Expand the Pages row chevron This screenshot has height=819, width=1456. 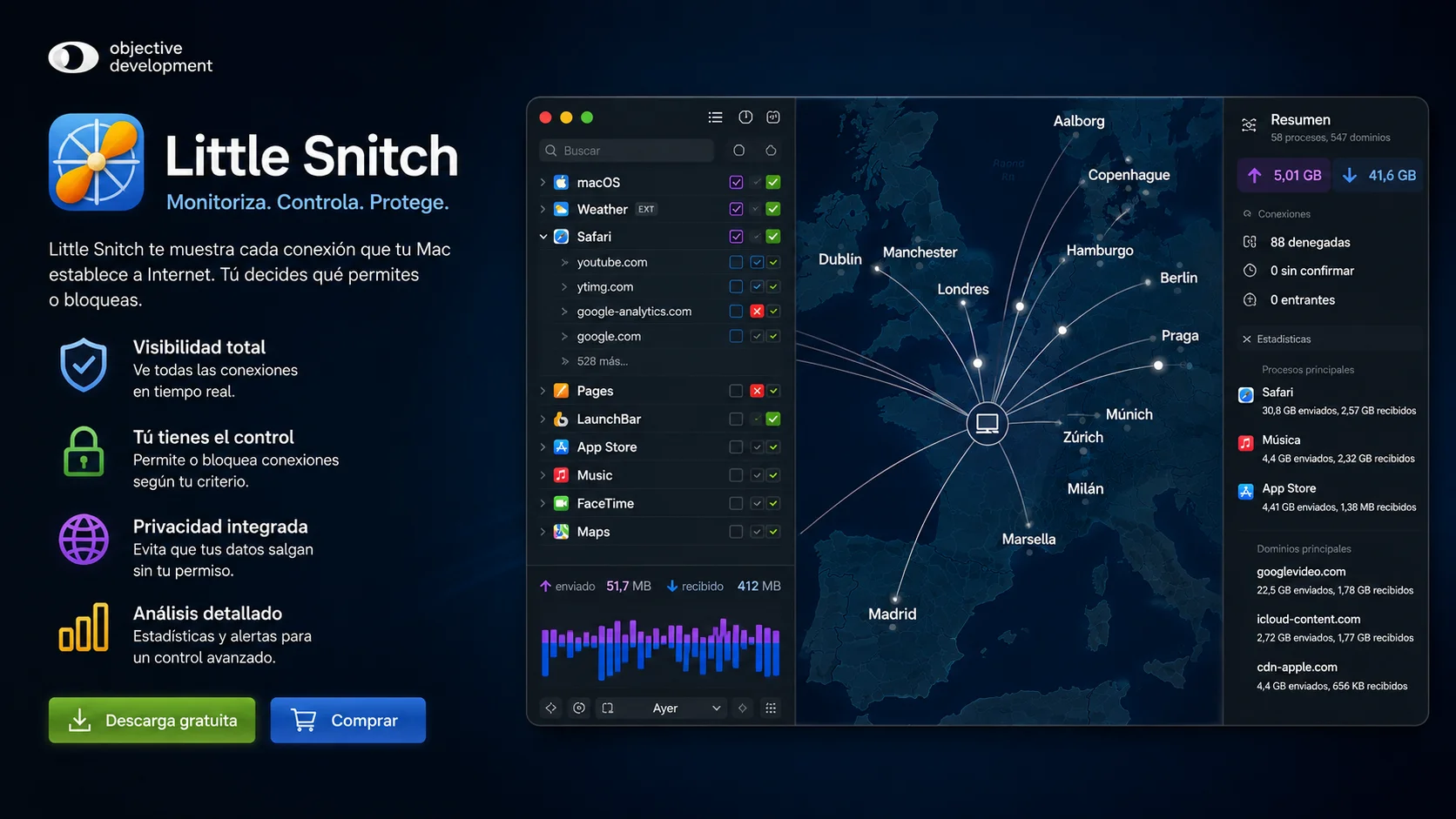click(x=543, y=391)
